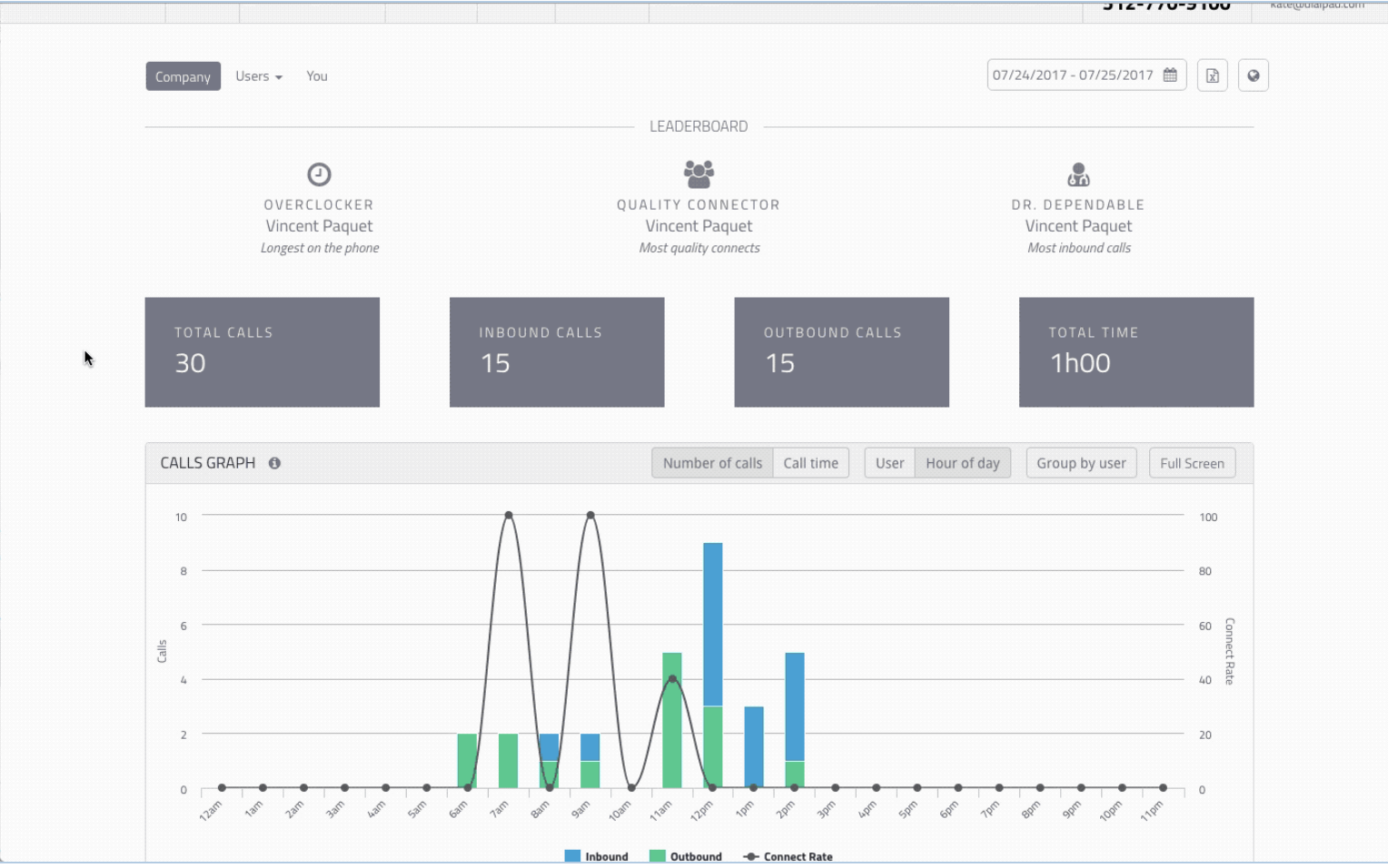This screenshot has height=868, width=1388.
Task: Select Hour of day graph view
Action: 962,463
